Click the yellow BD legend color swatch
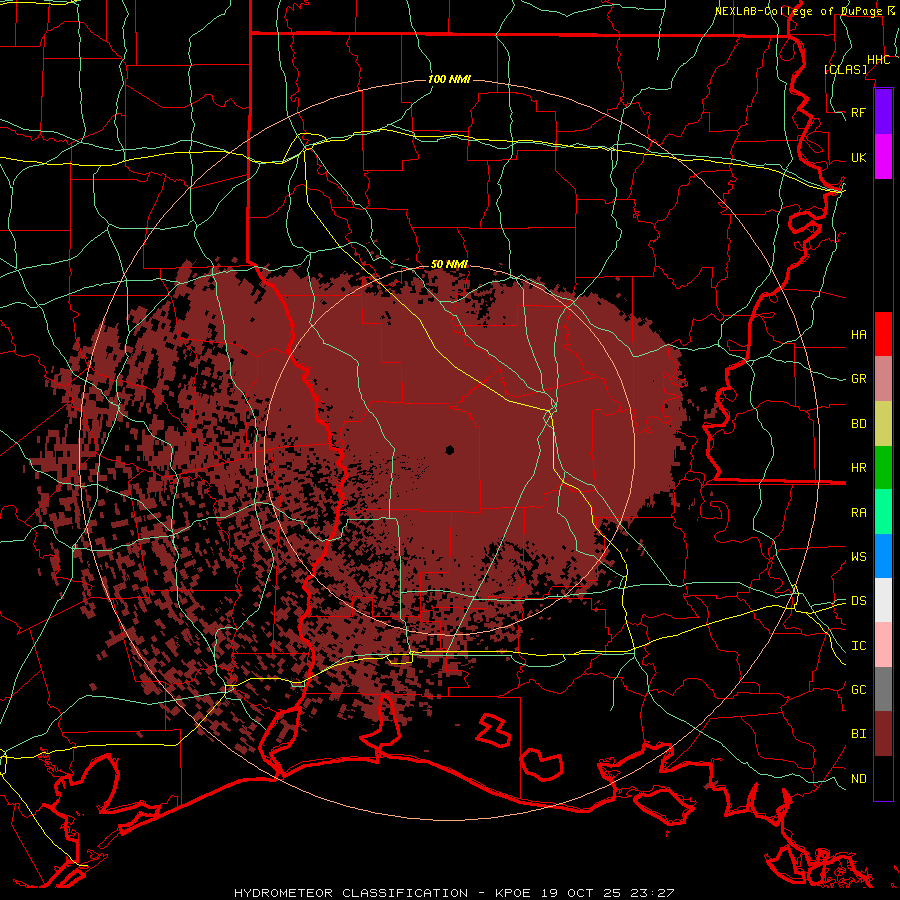Screen dimensions: 900x900 pos(883,423)
